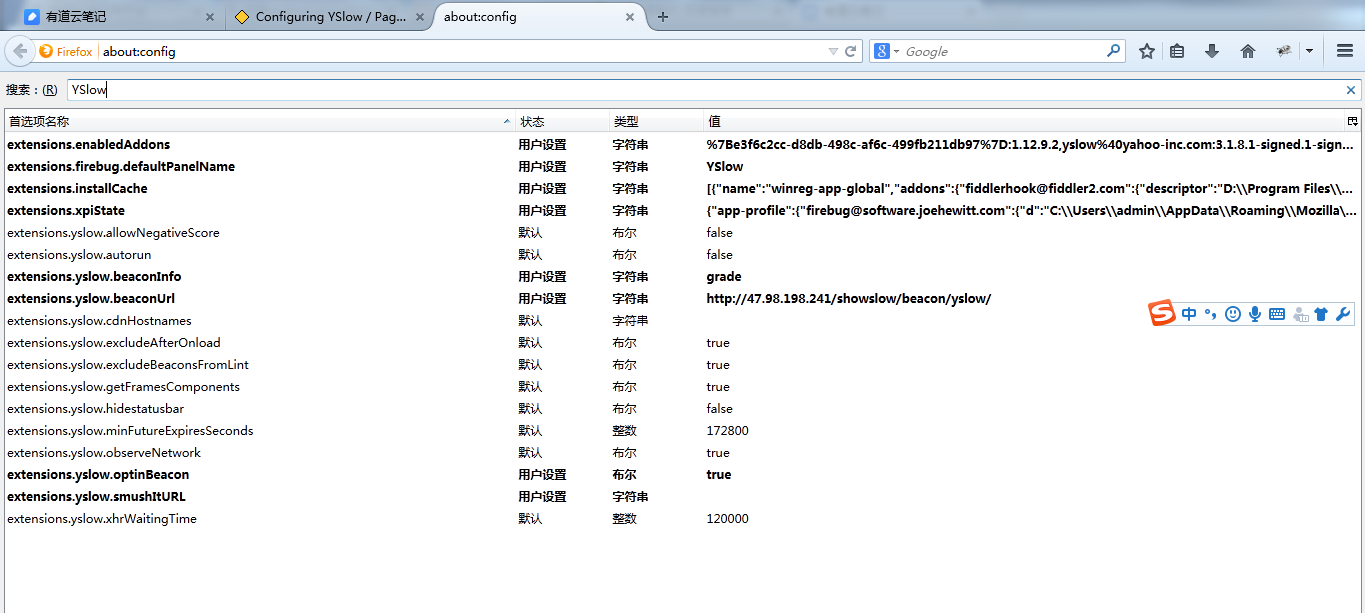
Task: Select extensions.yslow.excludeAfterOnload preference
Action: click(682, 343)
